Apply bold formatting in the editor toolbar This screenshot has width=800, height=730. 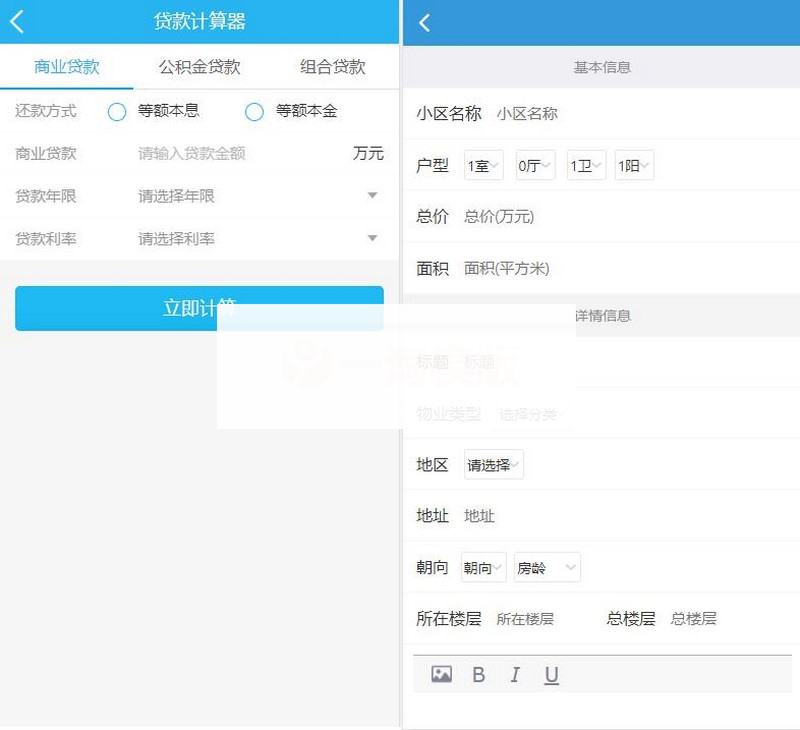tap(478, 674)
